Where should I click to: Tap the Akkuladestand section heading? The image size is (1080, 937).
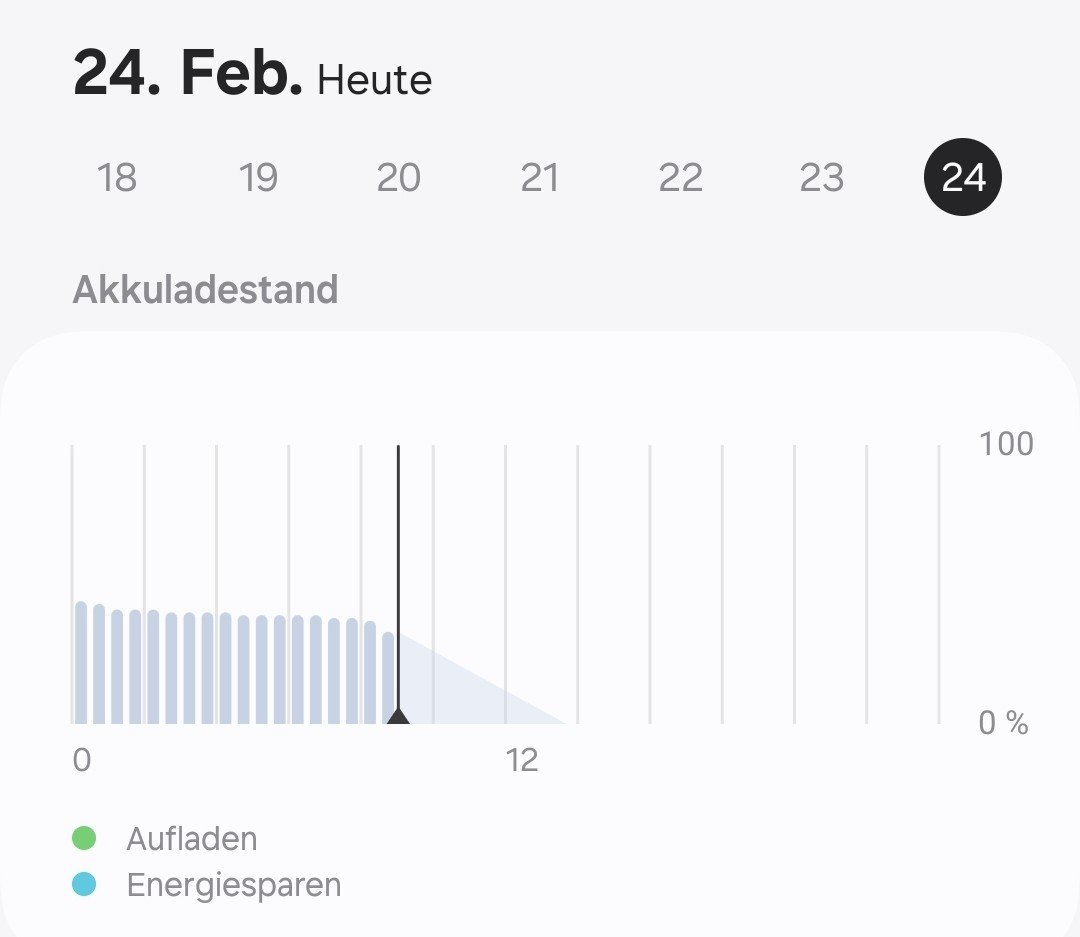(205, 290)
